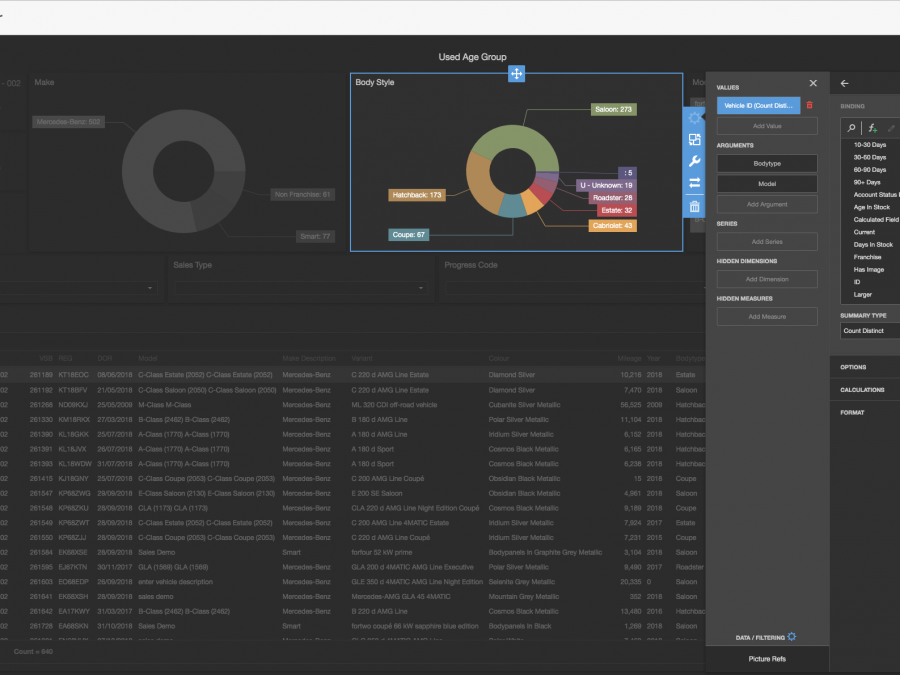
Task: Click the Data/Filtering gear icon
Action: pyautogui.click(x=790, y=636)
